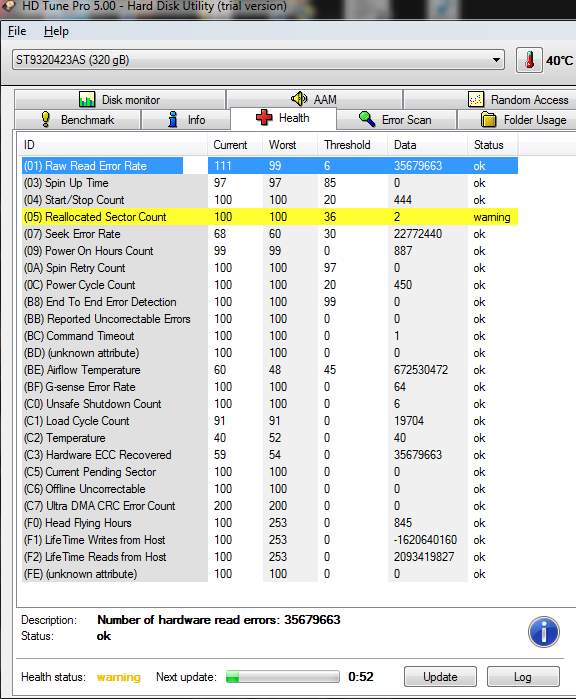Click the thermometer temperature icon
The height and width of the screenshot is (699, 576).
point(529,60)
